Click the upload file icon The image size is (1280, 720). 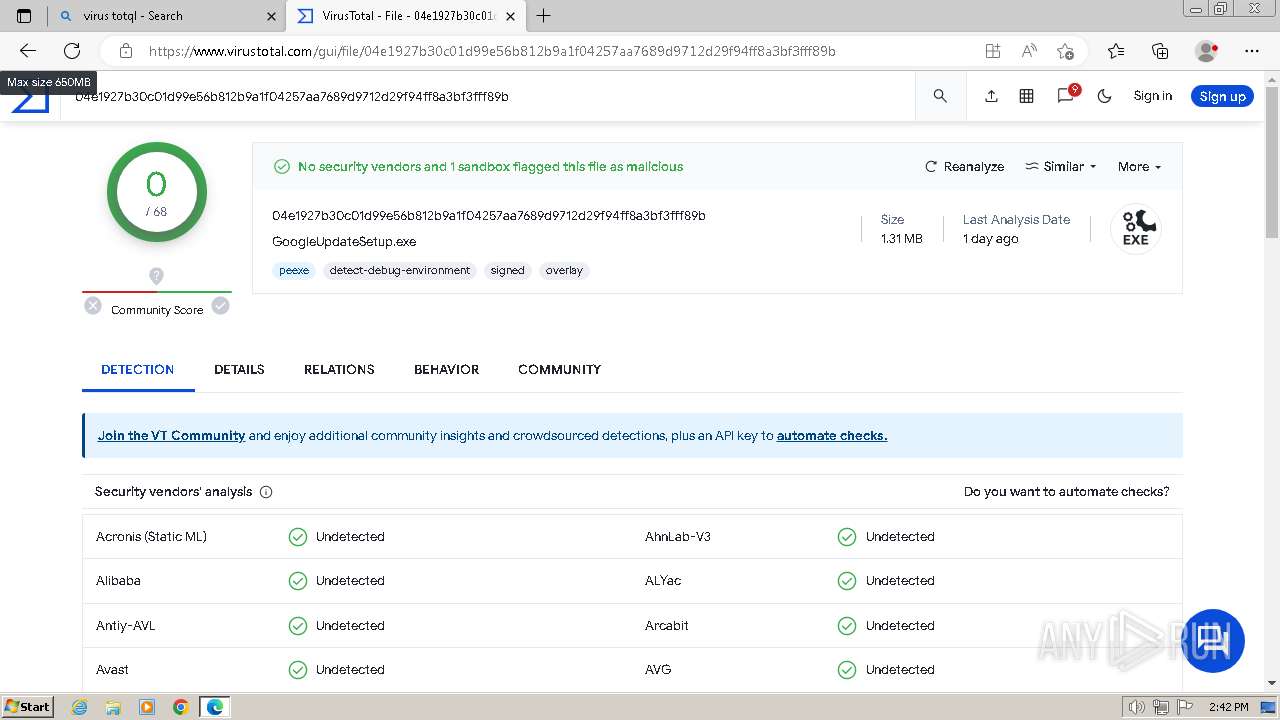pyautogui.click(x=991, y=96)
